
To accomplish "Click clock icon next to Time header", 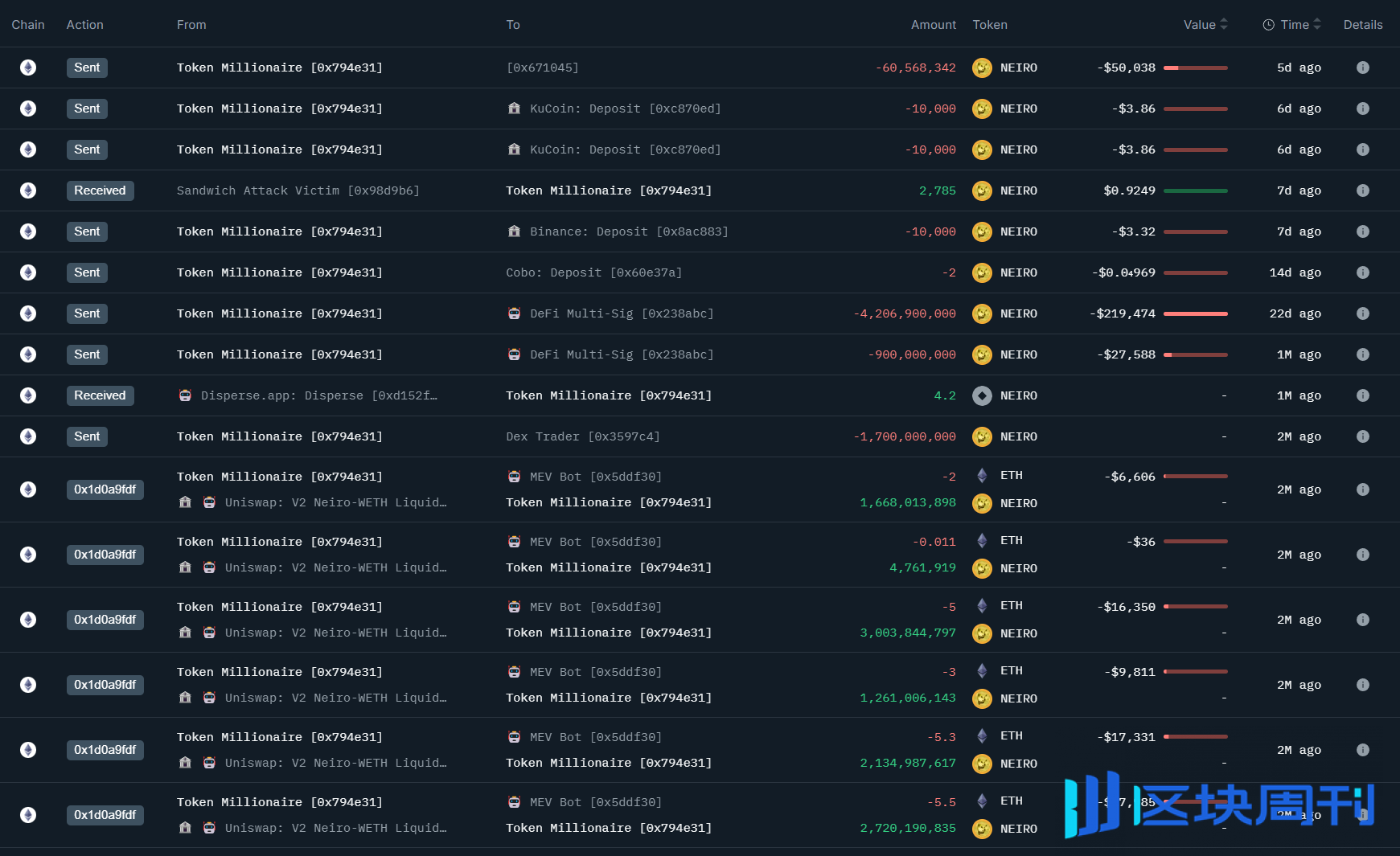I will coord(1268,25).
